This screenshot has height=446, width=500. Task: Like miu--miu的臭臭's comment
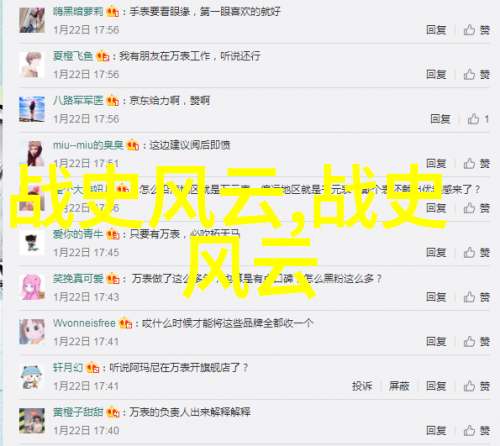(477, 163)
